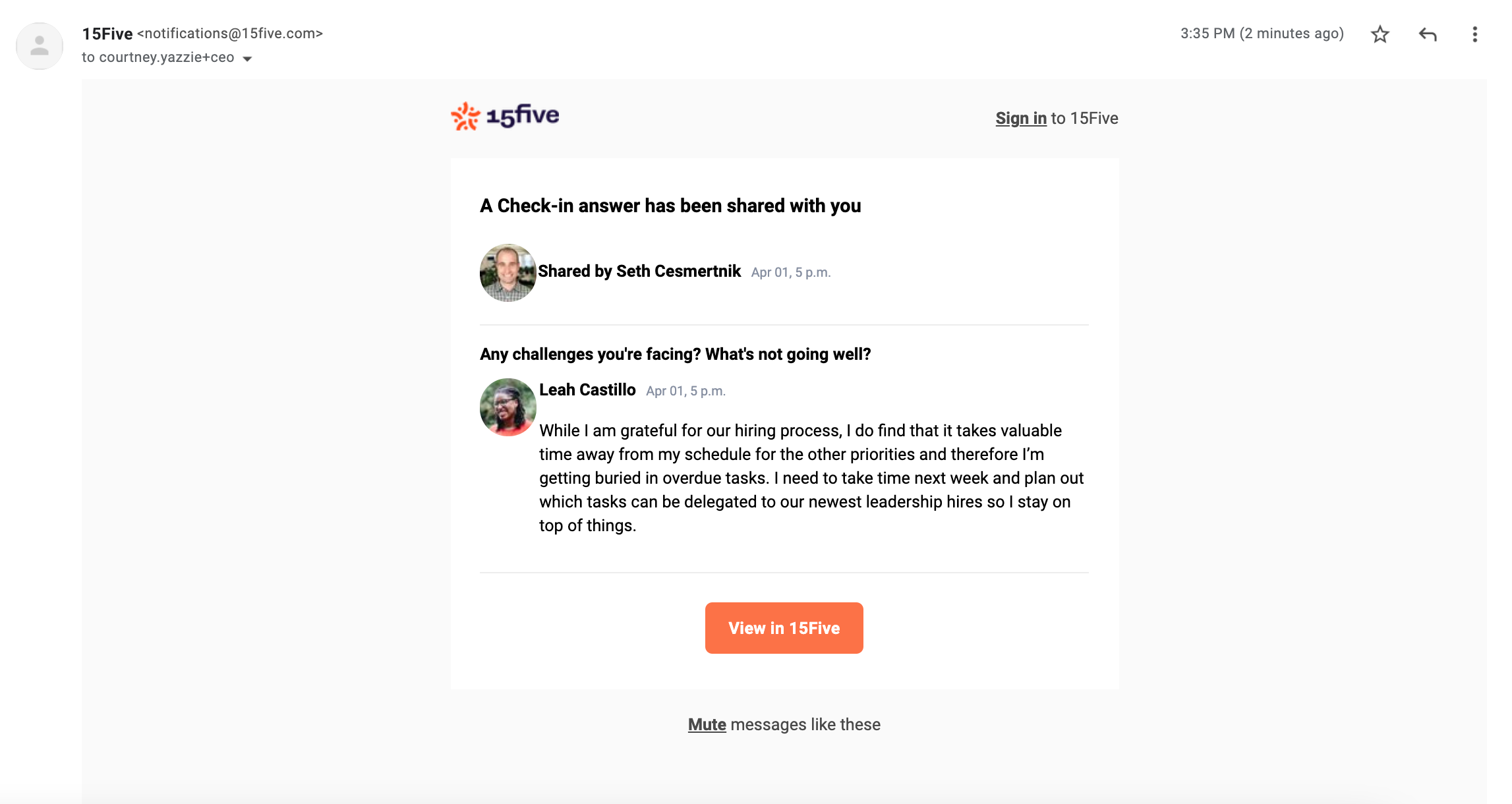Click the check-in question about challenges
The image size is (1512, 804).
pos(676,354)
